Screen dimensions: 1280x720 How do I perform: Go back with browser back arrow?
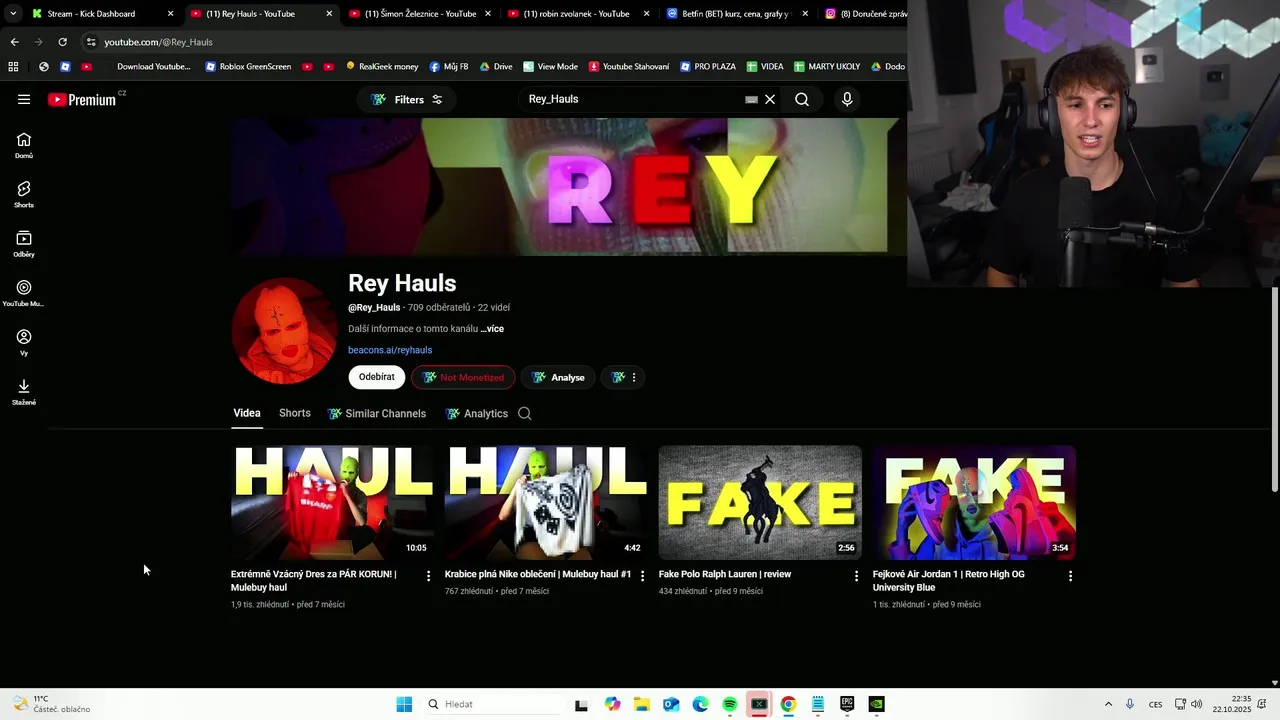[14, 42]
